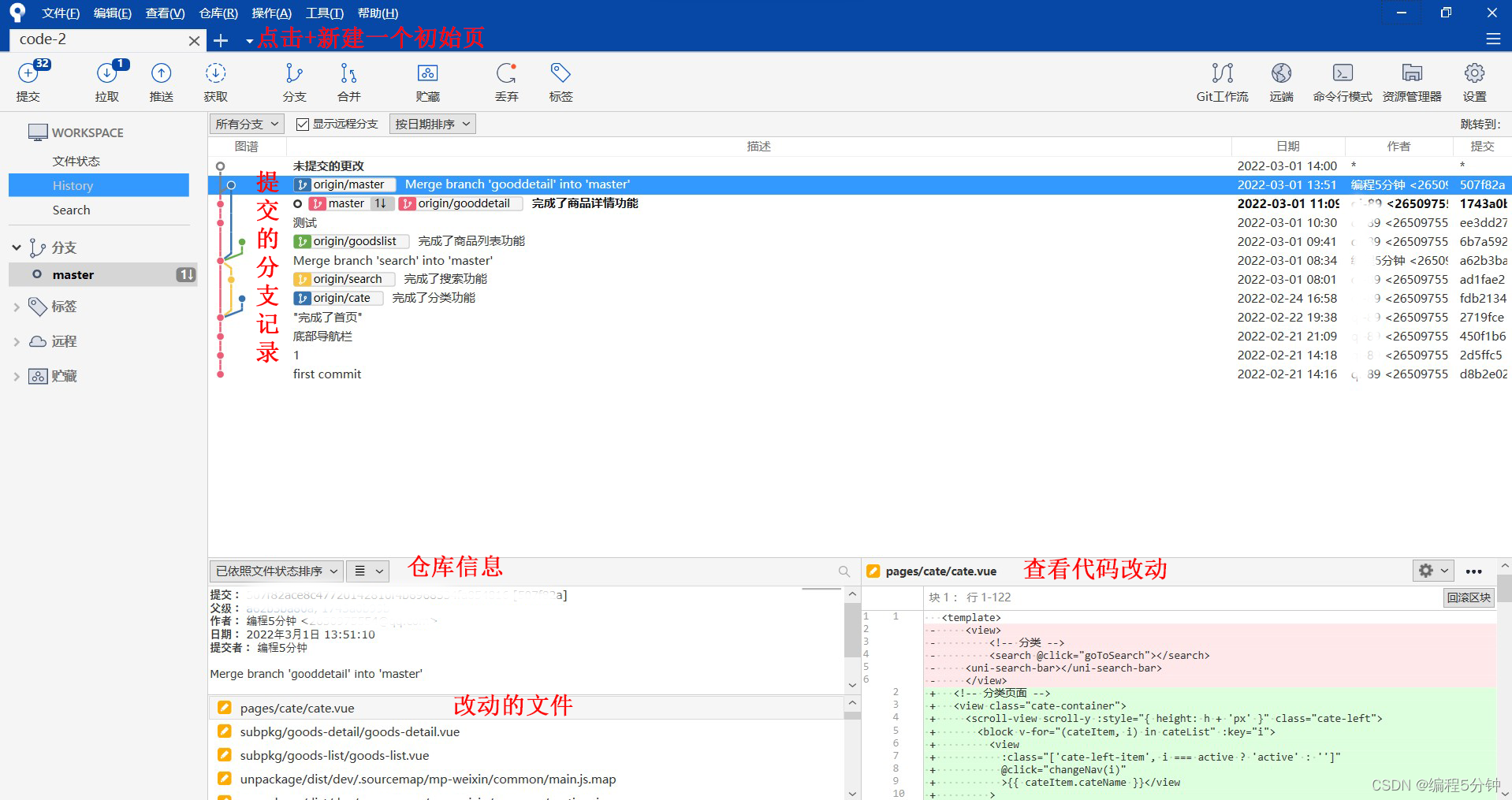Open 设置 (Settings) gear
This screenshot has width=1512, height=800.
click(x=1474, y=80)
